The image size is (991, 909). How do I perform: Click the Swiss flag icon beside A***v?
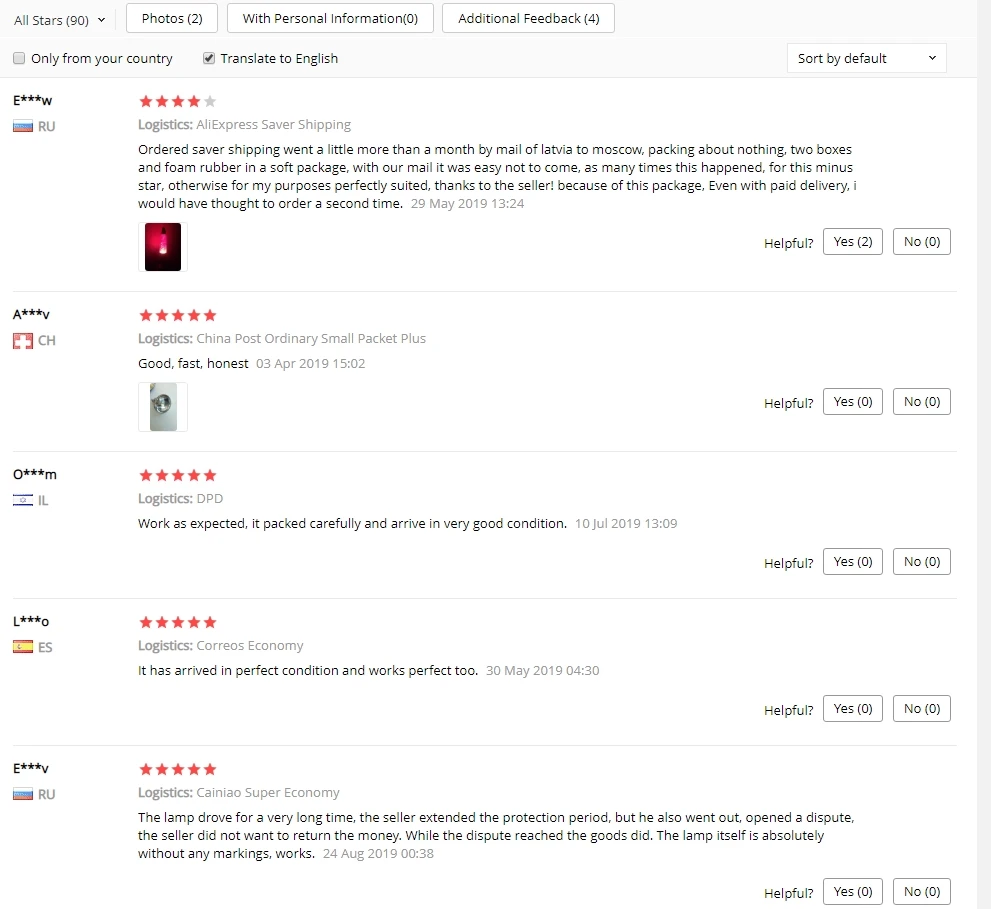23,341
